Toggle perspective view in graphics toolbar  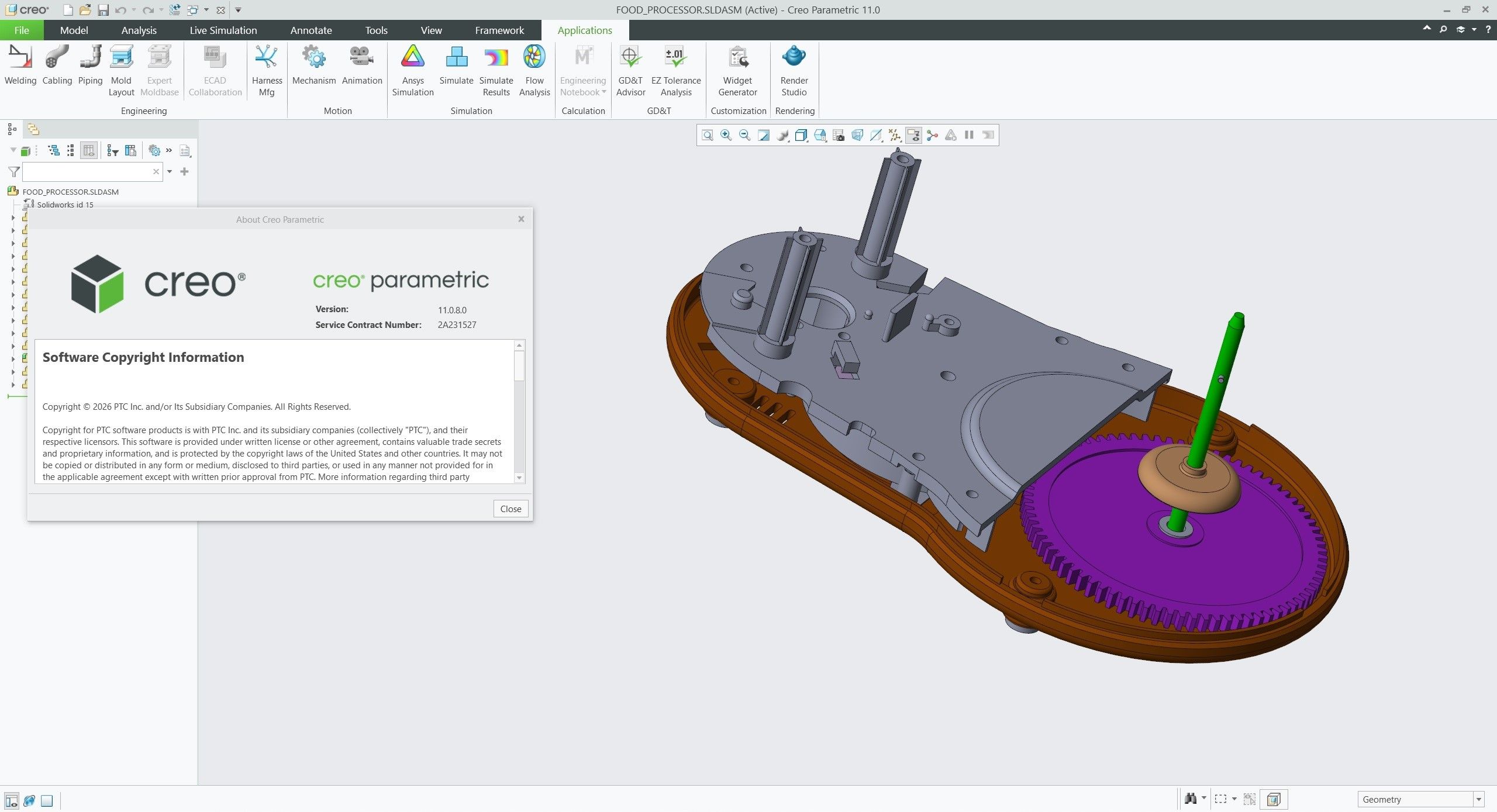857,136
